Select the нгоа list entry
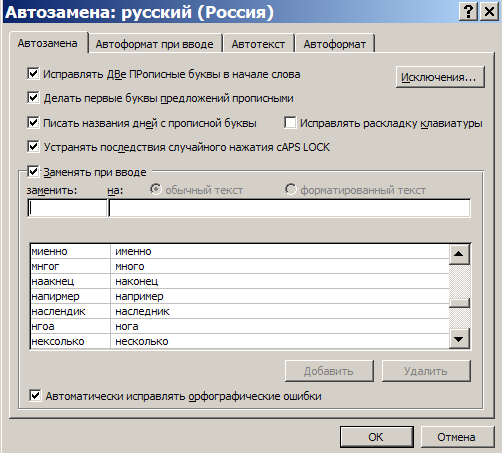Image resolution: width=502 pixels, height=453 pixels. point(43,326)
